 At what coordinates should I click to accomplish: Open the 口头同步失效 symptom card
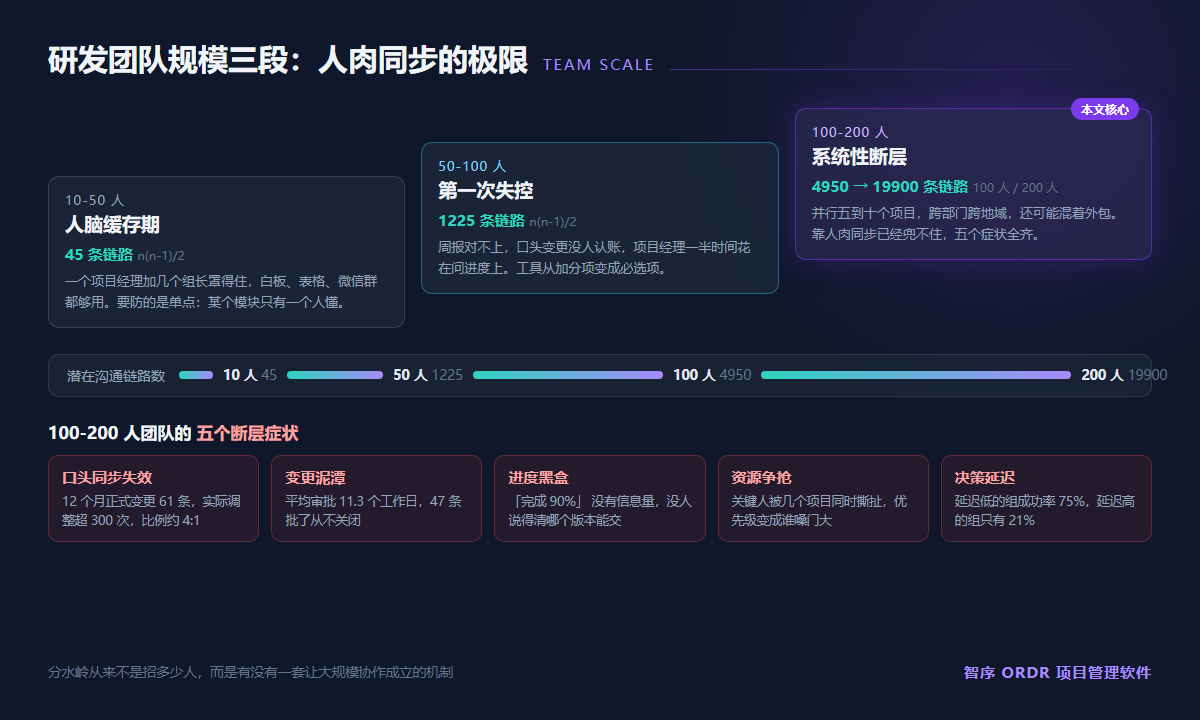pyautogui.click(x=153, y=498)
